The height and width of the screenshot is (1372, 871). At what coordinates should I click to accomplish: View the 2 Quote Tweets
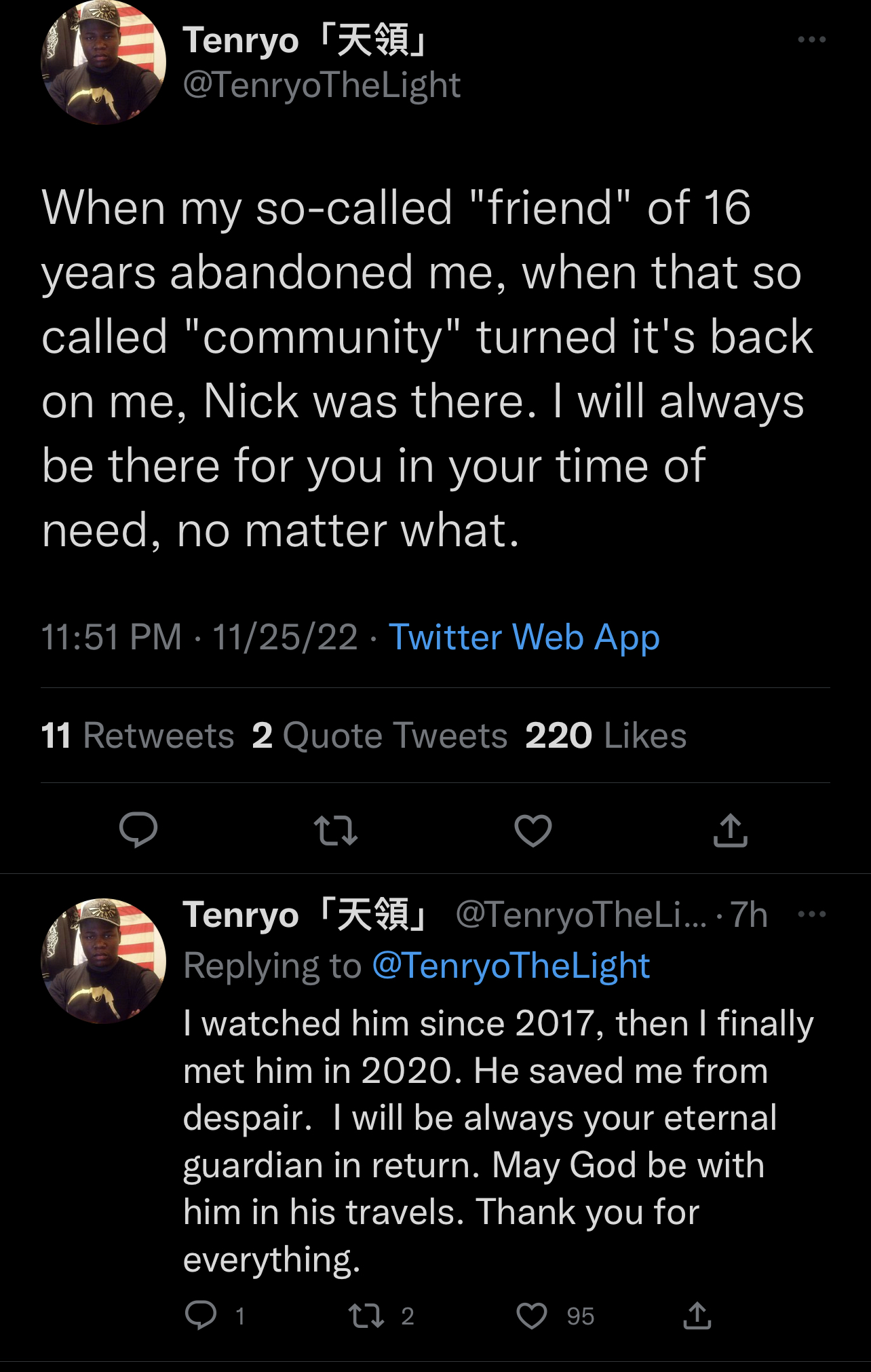(x=380, y=736)
